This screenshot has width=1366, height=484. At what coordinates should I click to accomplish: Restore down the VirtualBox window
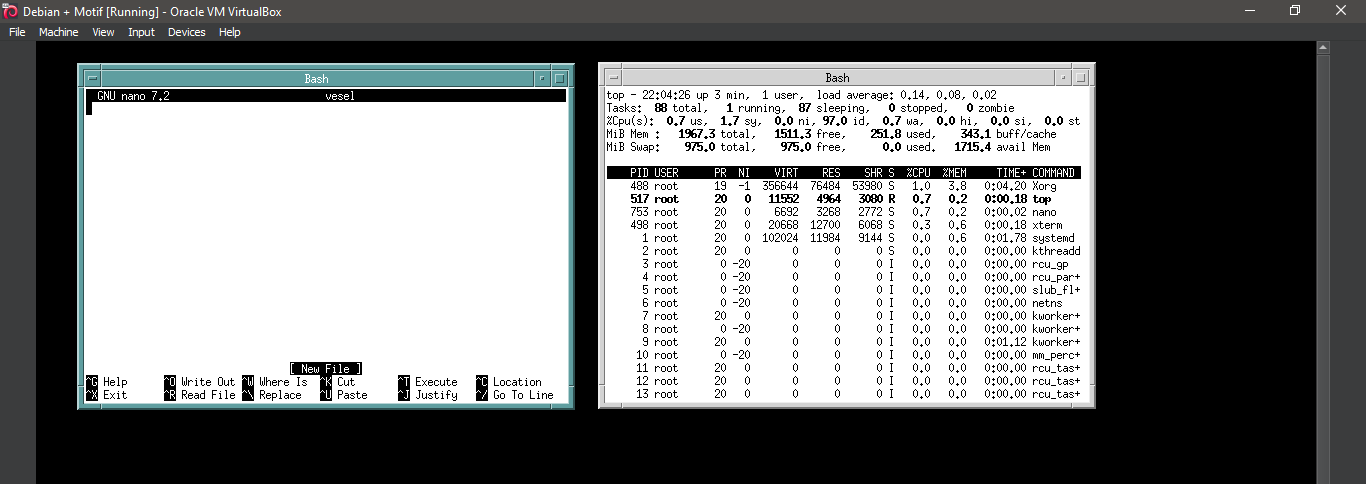tap(1295, 10)
